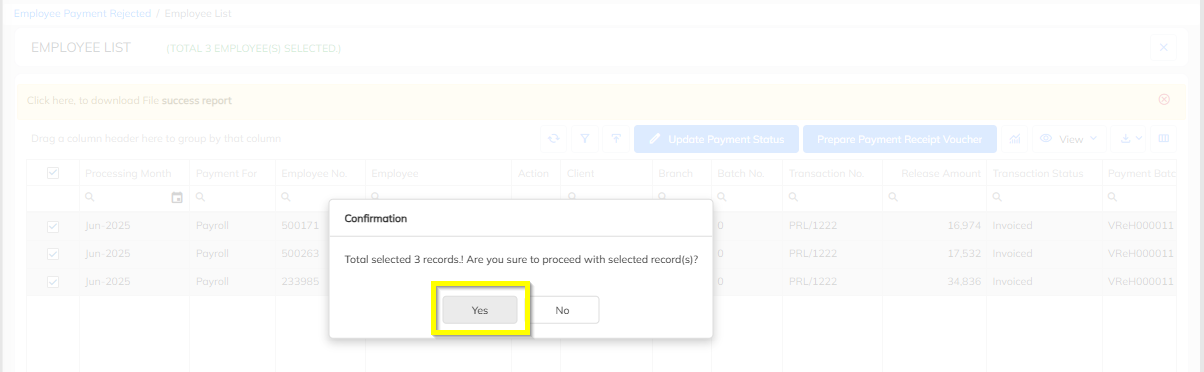The width and height of the screenshot is (1204, 372).
Task: Open the chart view icon
Action: pyautogui.click(x=1015, y=139)
